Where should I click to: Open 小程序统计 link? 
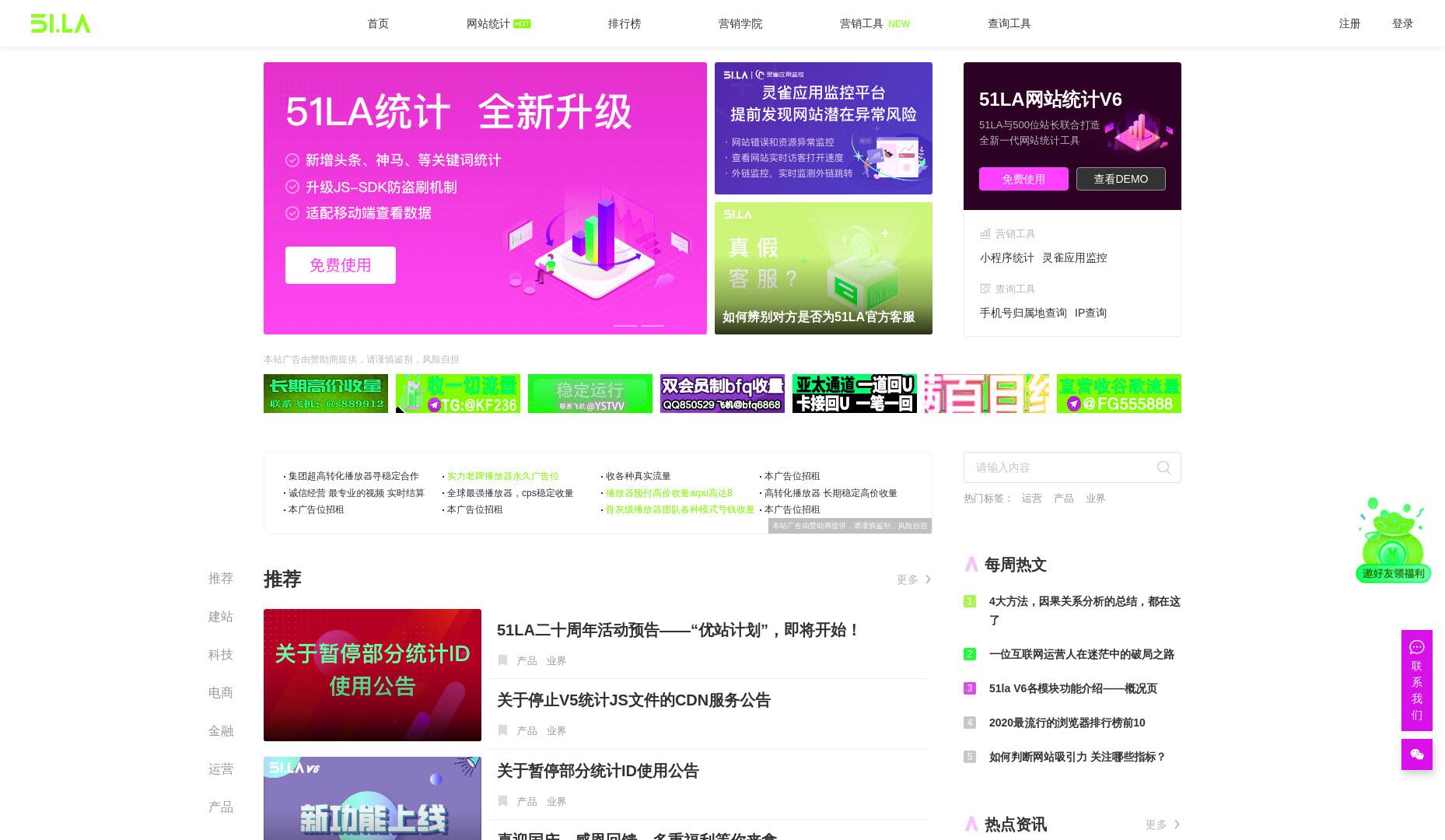pos(1006,257)
